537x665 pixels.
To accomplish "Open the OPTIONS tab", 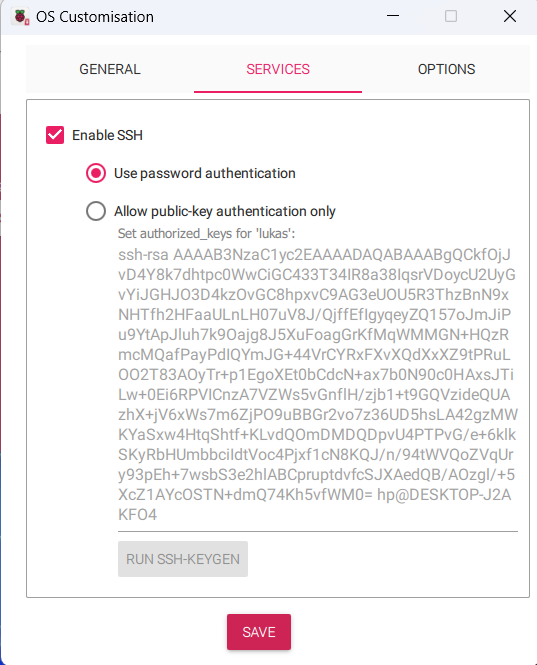I will point(446,69).
